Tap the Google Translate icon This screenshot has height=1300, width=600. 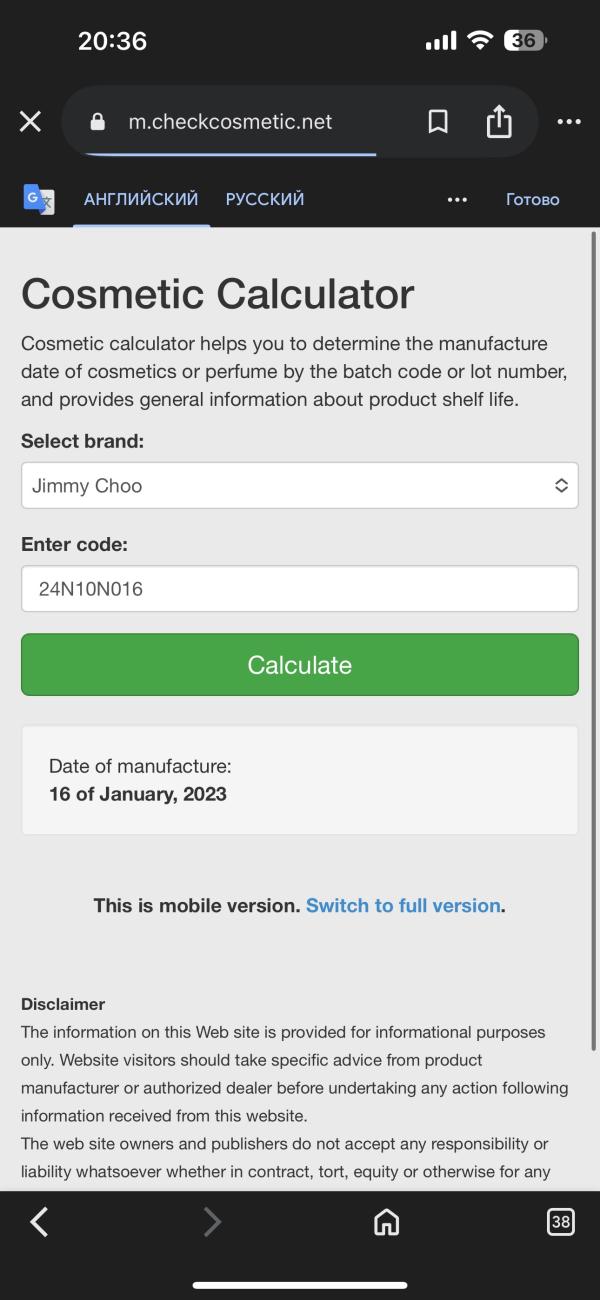[39, 199]
